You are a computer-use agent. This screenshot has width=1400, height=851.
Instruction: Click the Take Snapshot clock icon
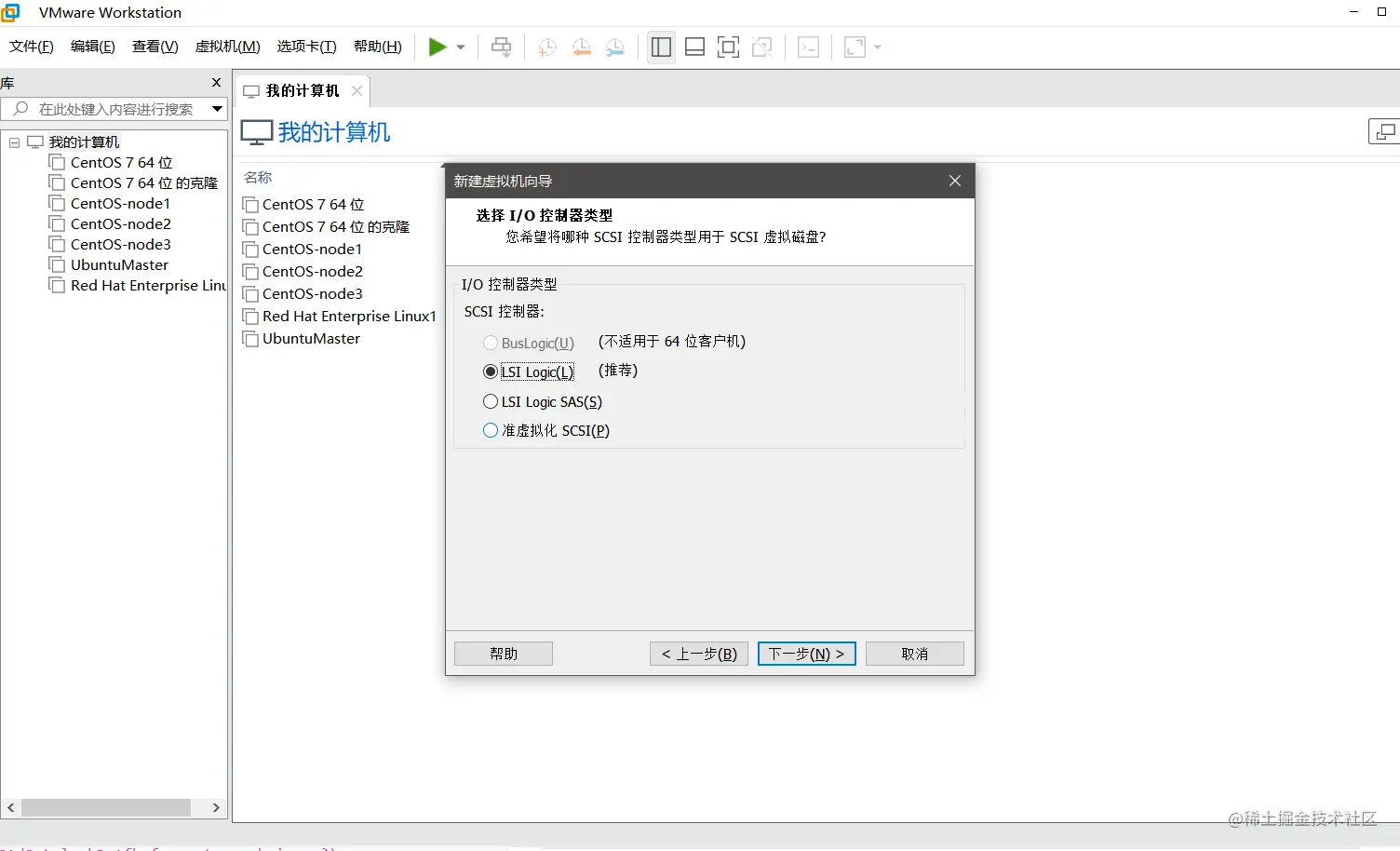(547, 47)
